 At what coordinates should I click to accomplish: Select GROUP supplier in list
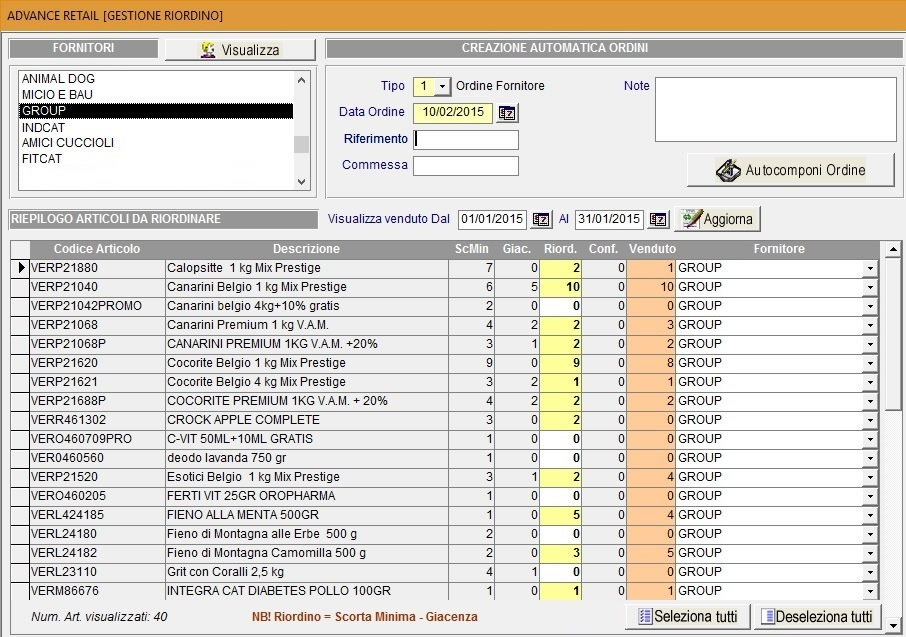(x=156, y=111)
